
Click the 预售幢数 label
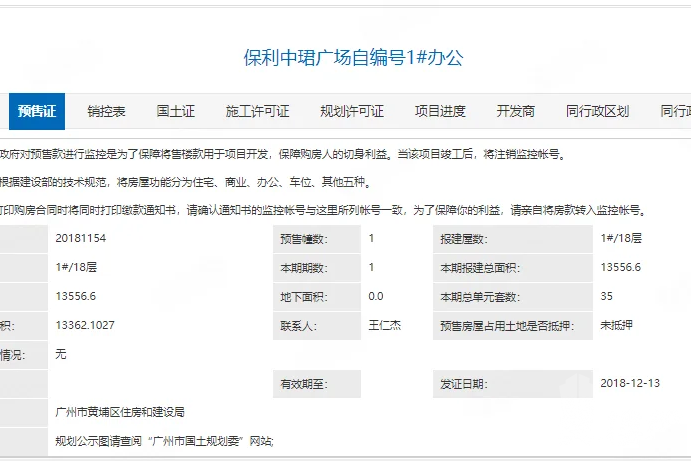[x=304, y=239]
